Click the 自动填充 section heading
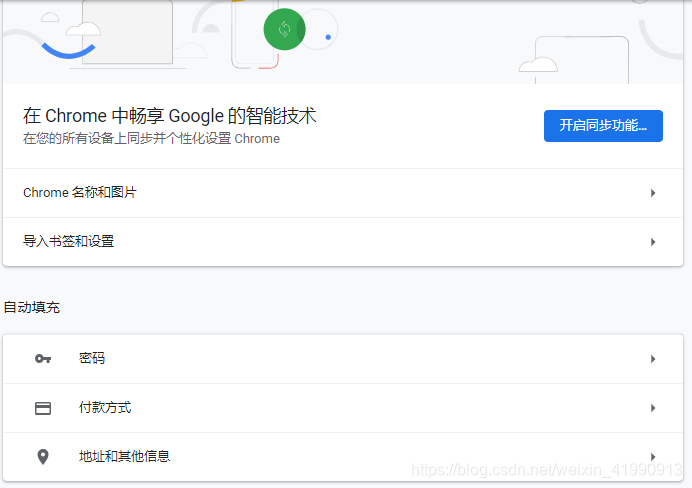This screenshot has width=692, height=488. coord(32,307)
